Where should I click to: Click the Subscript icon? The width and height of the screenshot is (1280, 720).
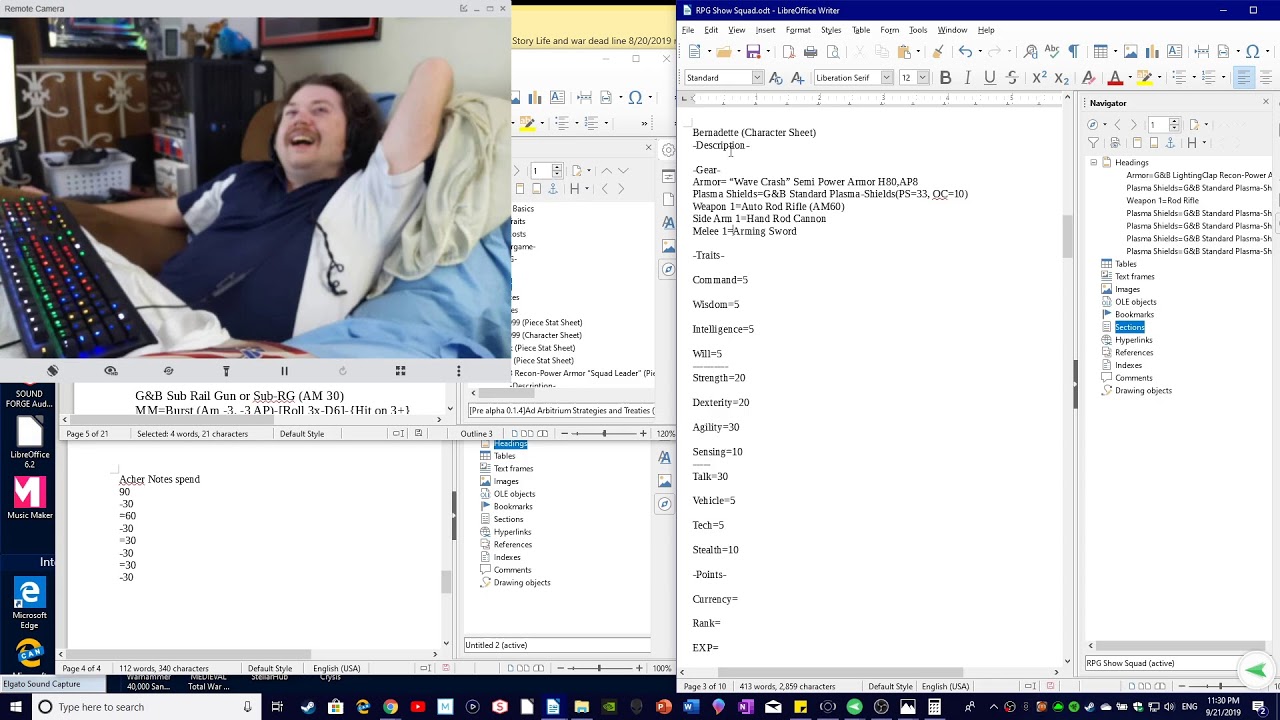1062,78
